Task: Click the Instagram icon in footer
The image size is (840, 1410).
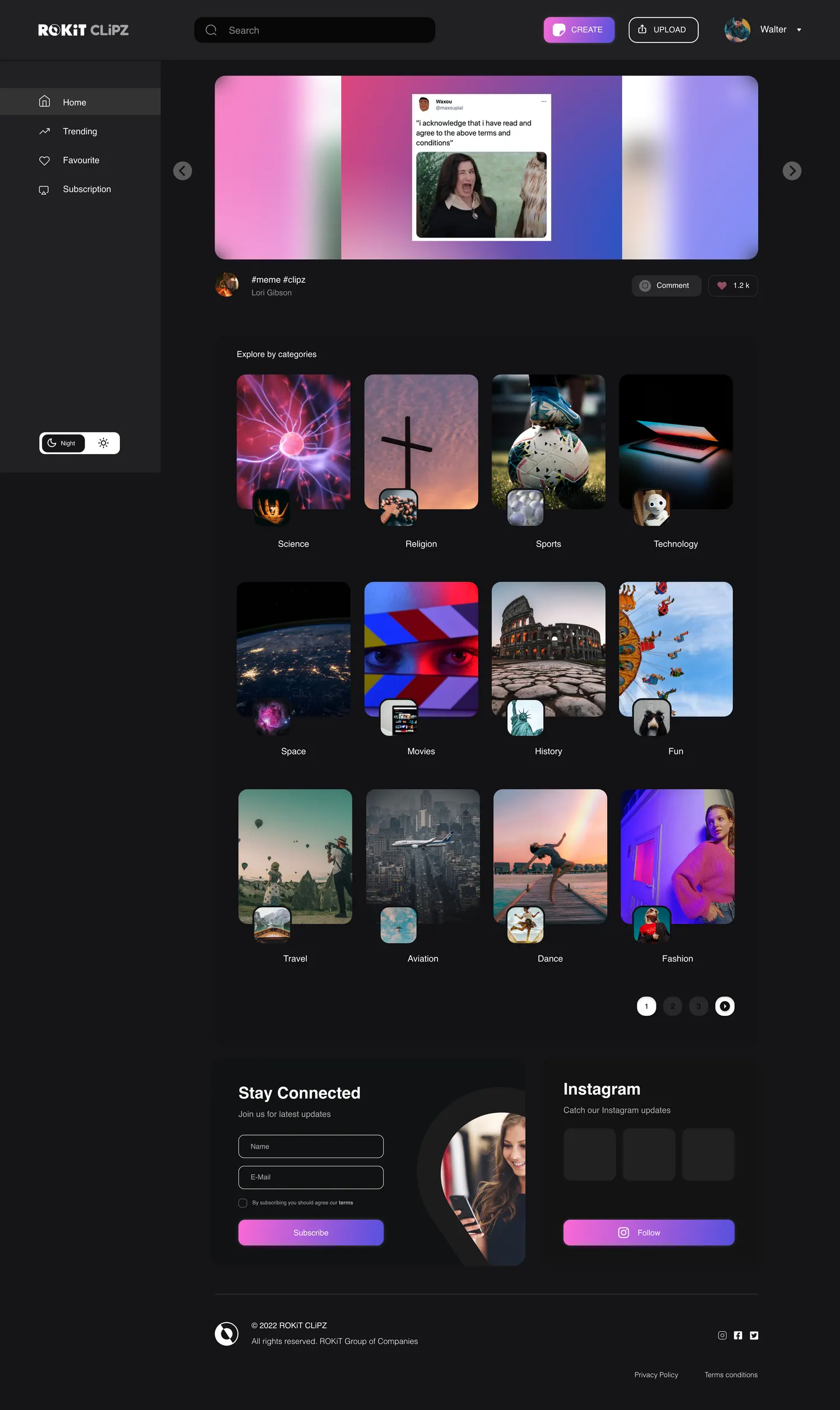Action: point(722,1336)
